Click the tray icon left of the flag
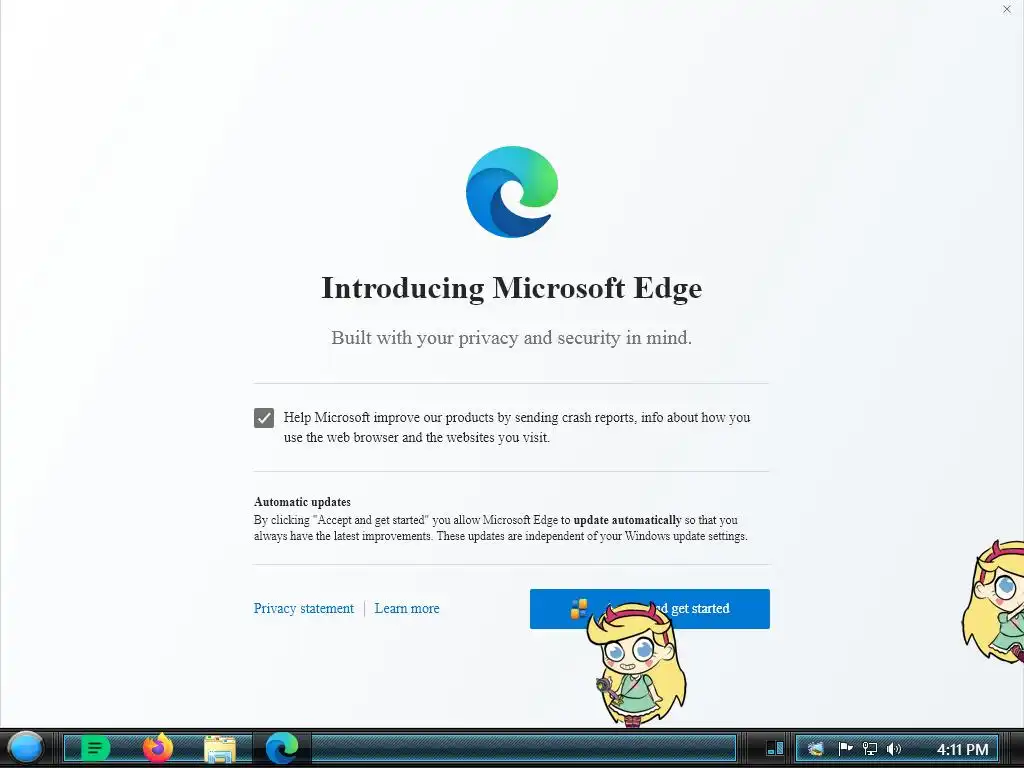Screen dimensions: 1024x768 click(x=816, y=749)
